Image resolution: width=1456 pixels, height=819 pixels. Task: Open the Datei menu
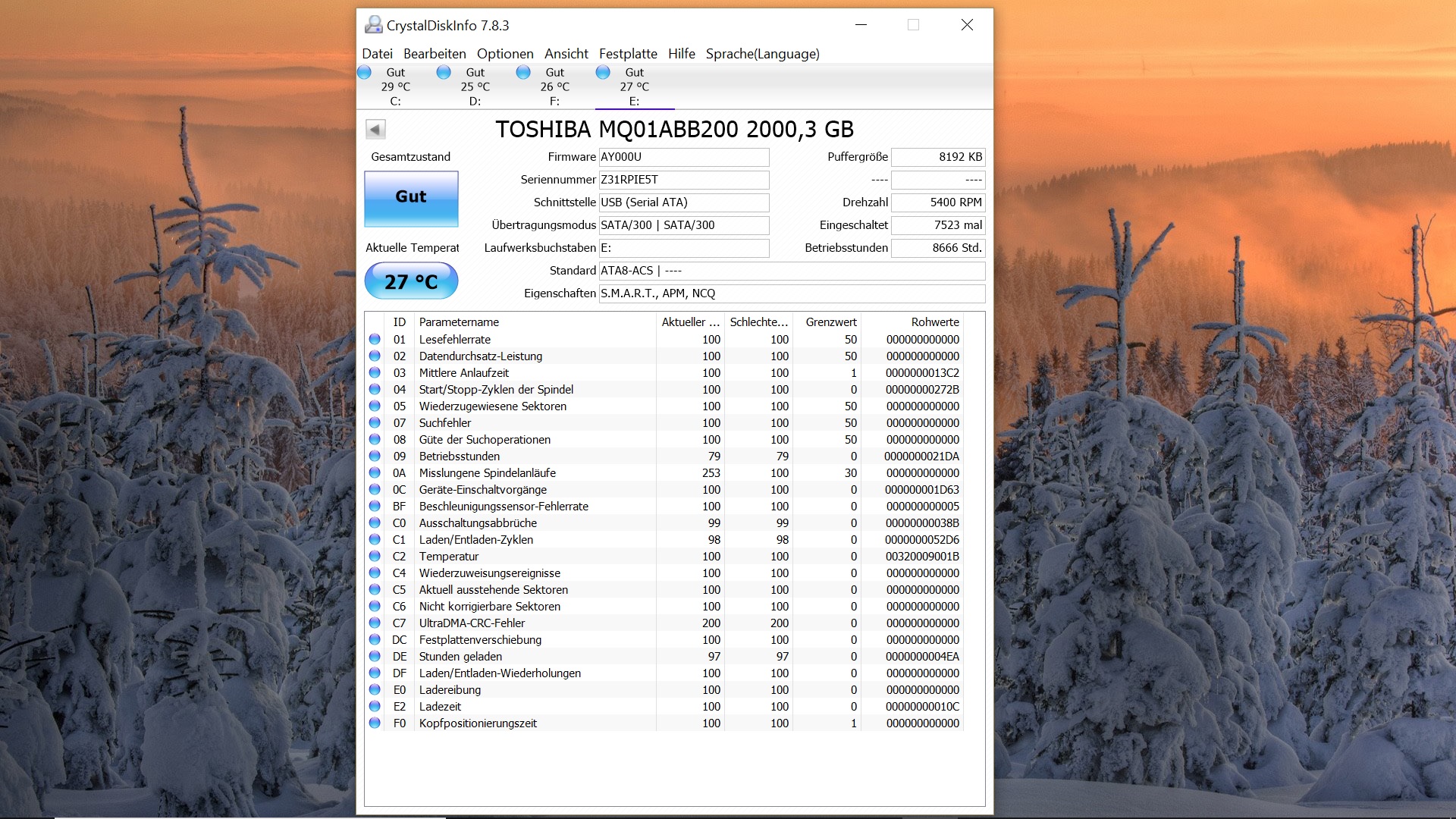[x=377, y=54]
